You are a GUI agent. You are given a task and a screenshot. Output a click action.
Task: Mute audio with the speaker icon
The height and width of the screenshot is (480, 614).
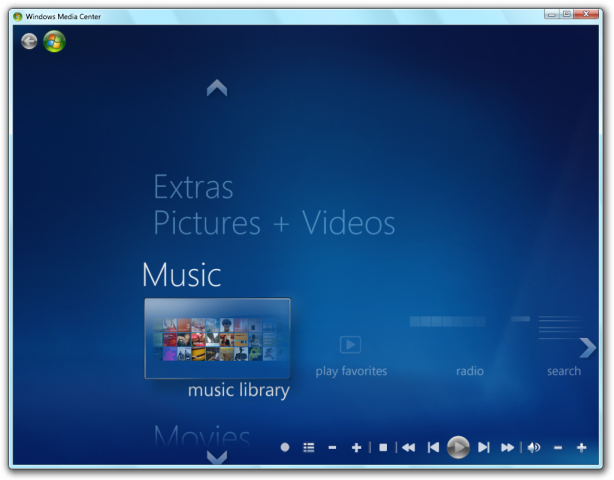[x=534, y=447]
